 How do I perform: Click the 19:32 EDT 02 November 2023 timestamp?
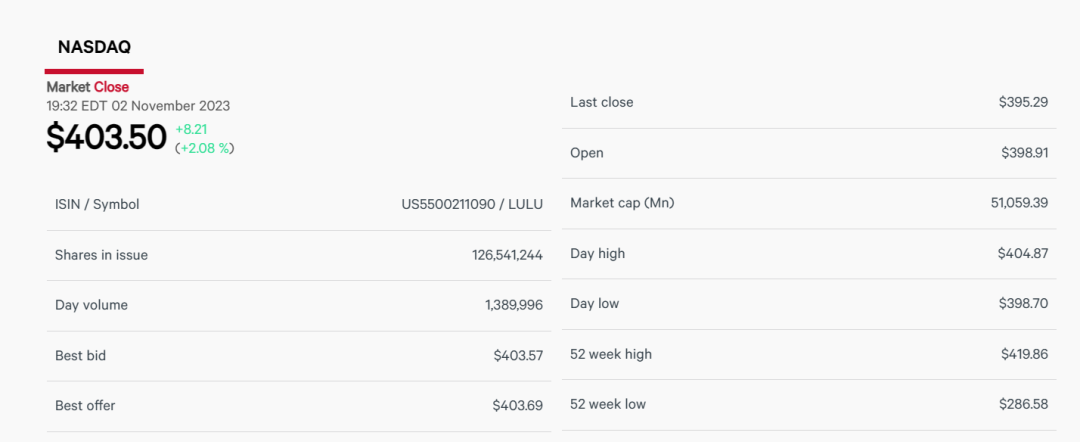pos(138,106)
